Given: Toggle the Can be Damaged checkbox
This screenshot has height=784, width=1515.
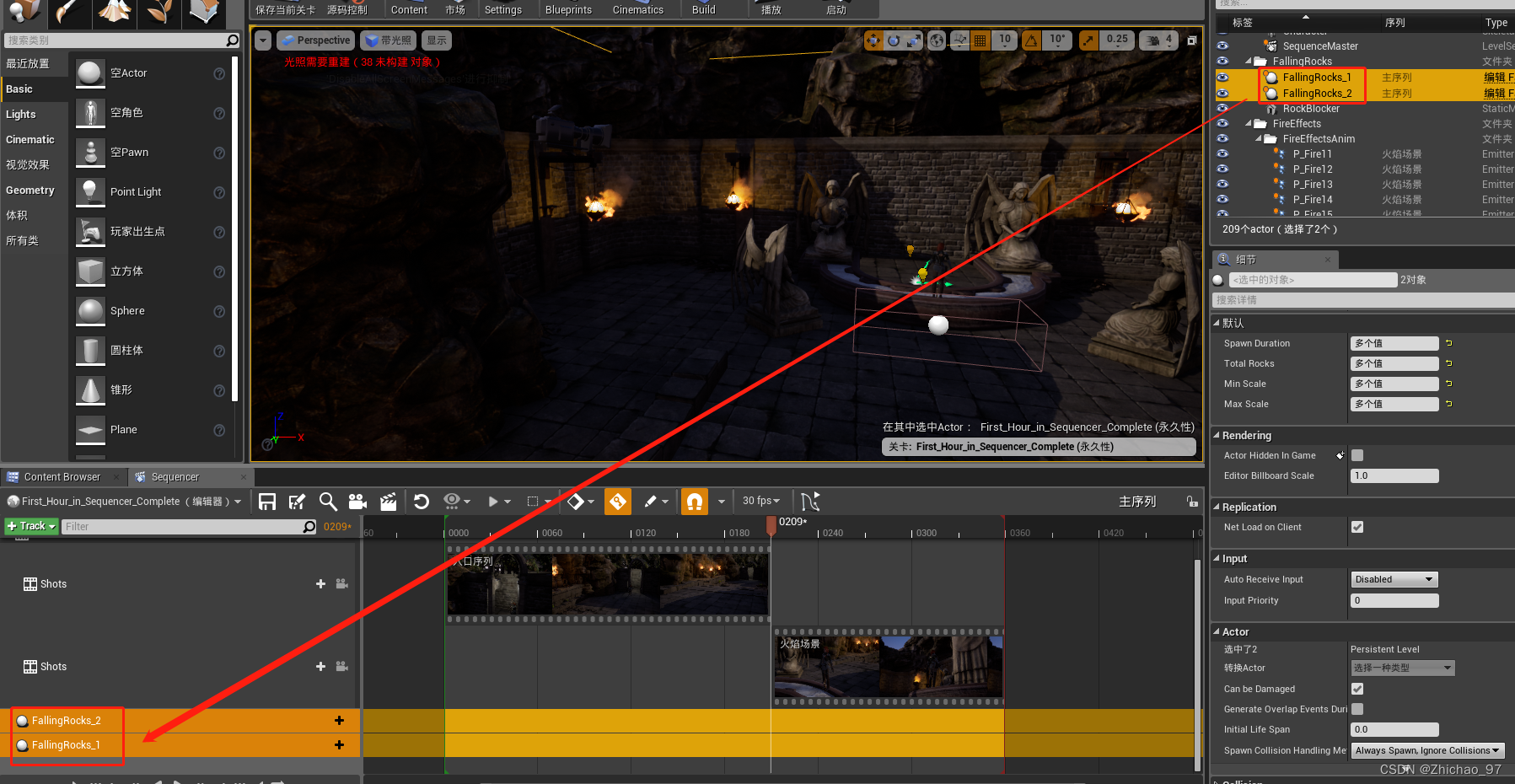Looking at the screenshot, I should [1357, 689].
